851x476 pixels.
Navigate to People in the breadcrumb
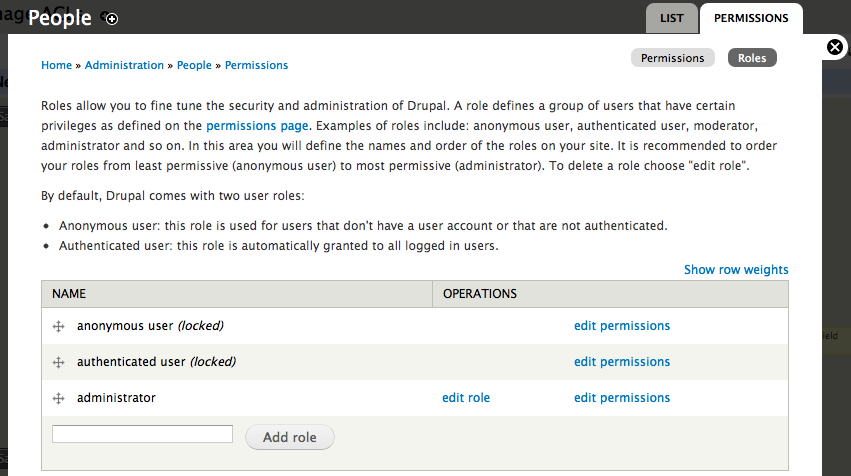[194, 65]
